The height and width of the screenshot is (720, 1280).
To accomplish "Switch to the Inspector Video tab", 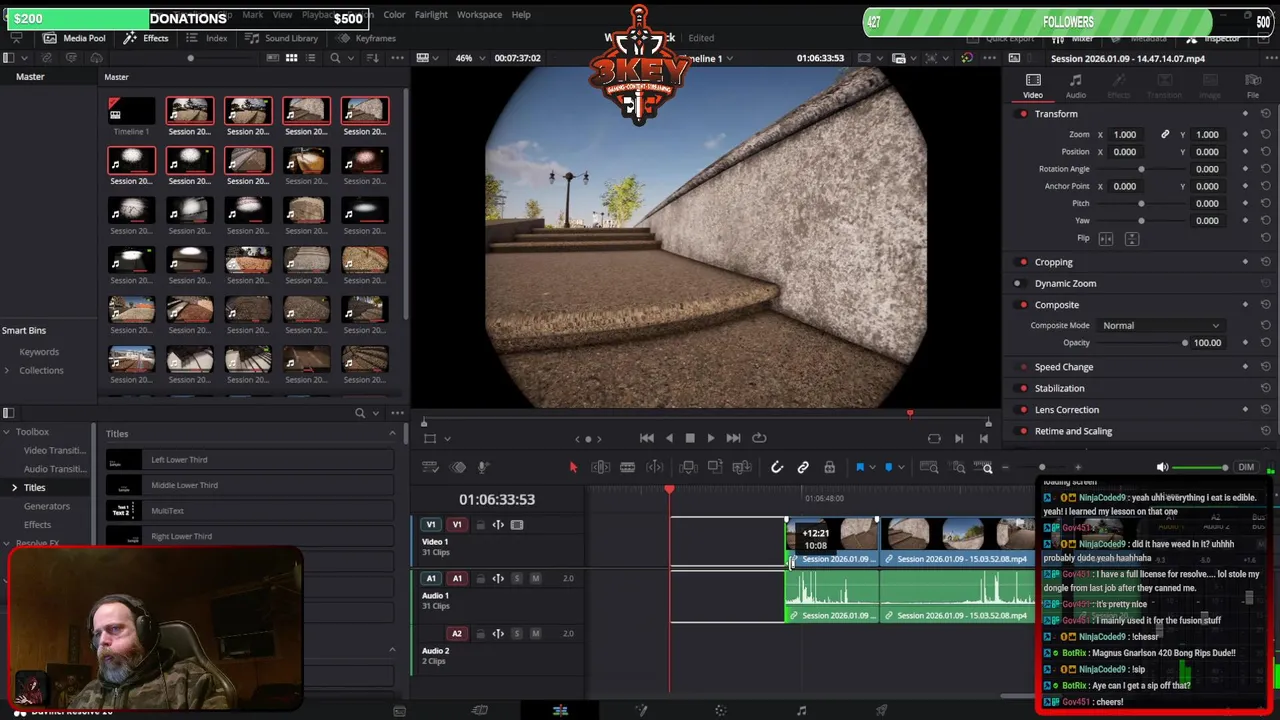I will pos(1033,86).
